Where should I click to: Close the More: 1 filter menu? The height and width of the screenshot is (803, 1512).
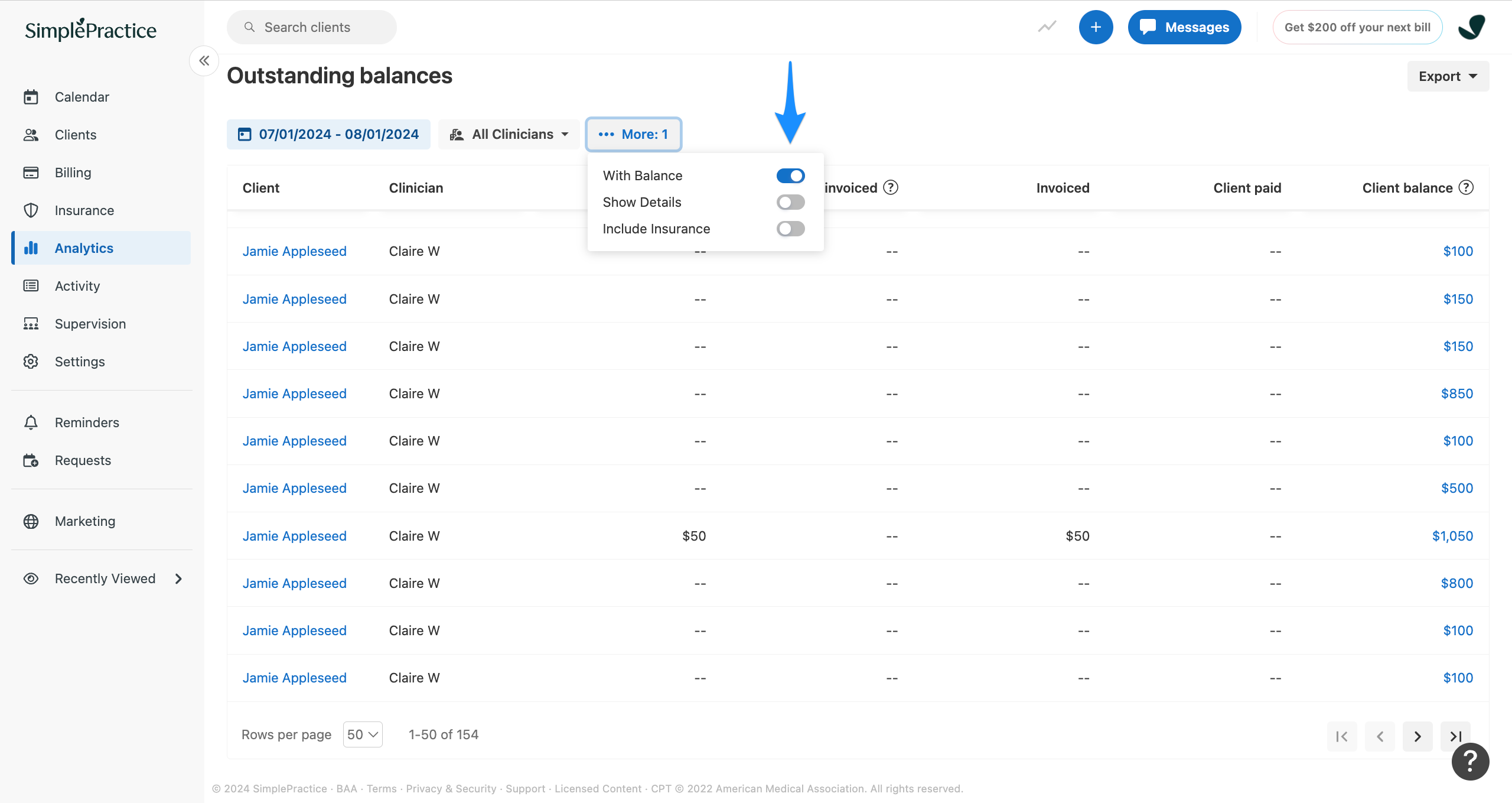[x=633, y=134]
